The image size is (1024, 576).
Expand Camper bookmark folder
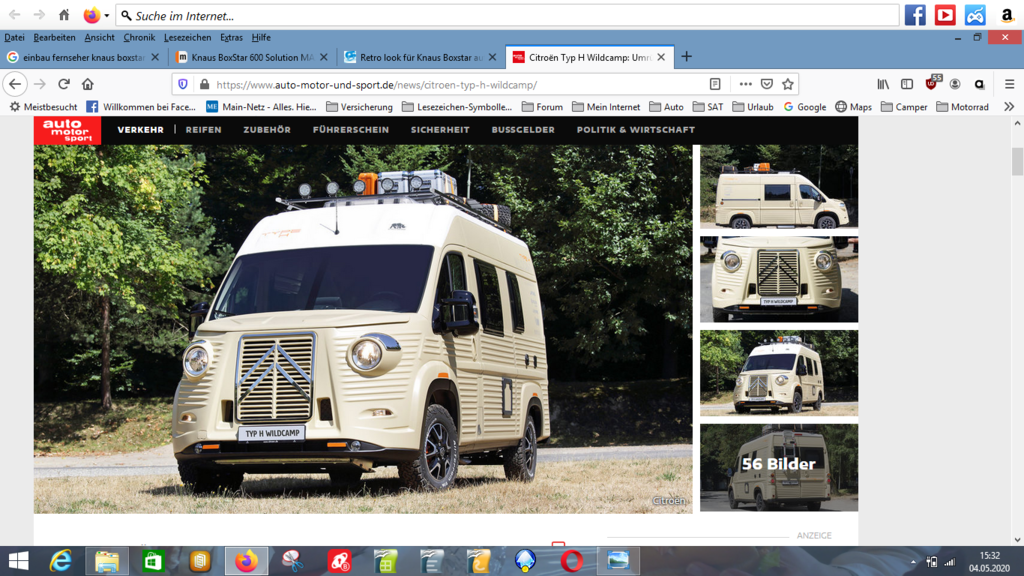(904, 106)
